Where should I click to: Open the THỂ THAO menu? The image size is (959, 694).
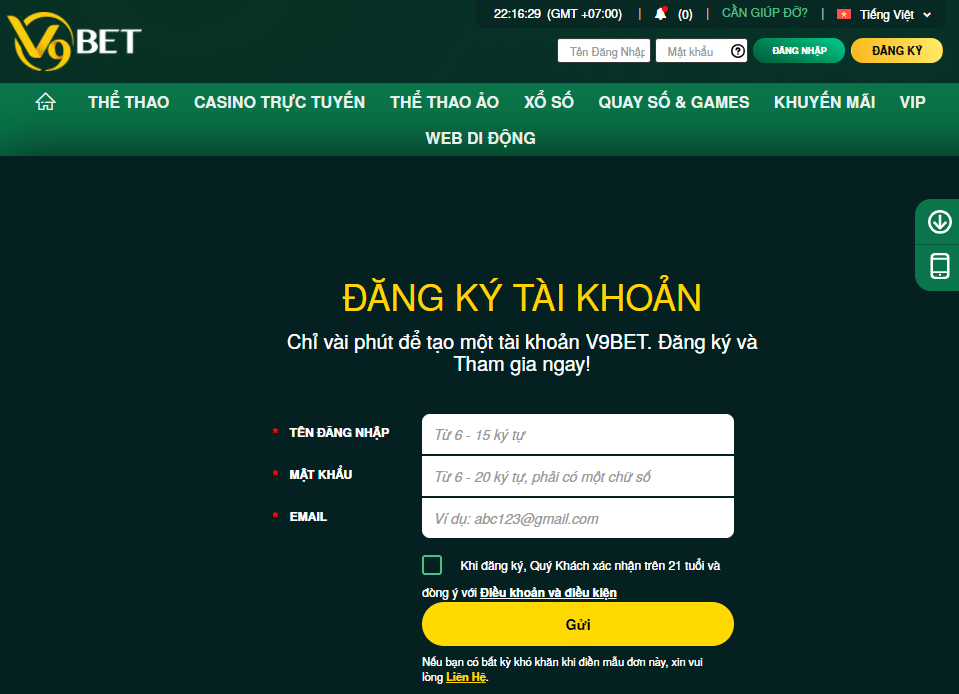[x=128, y=102]
